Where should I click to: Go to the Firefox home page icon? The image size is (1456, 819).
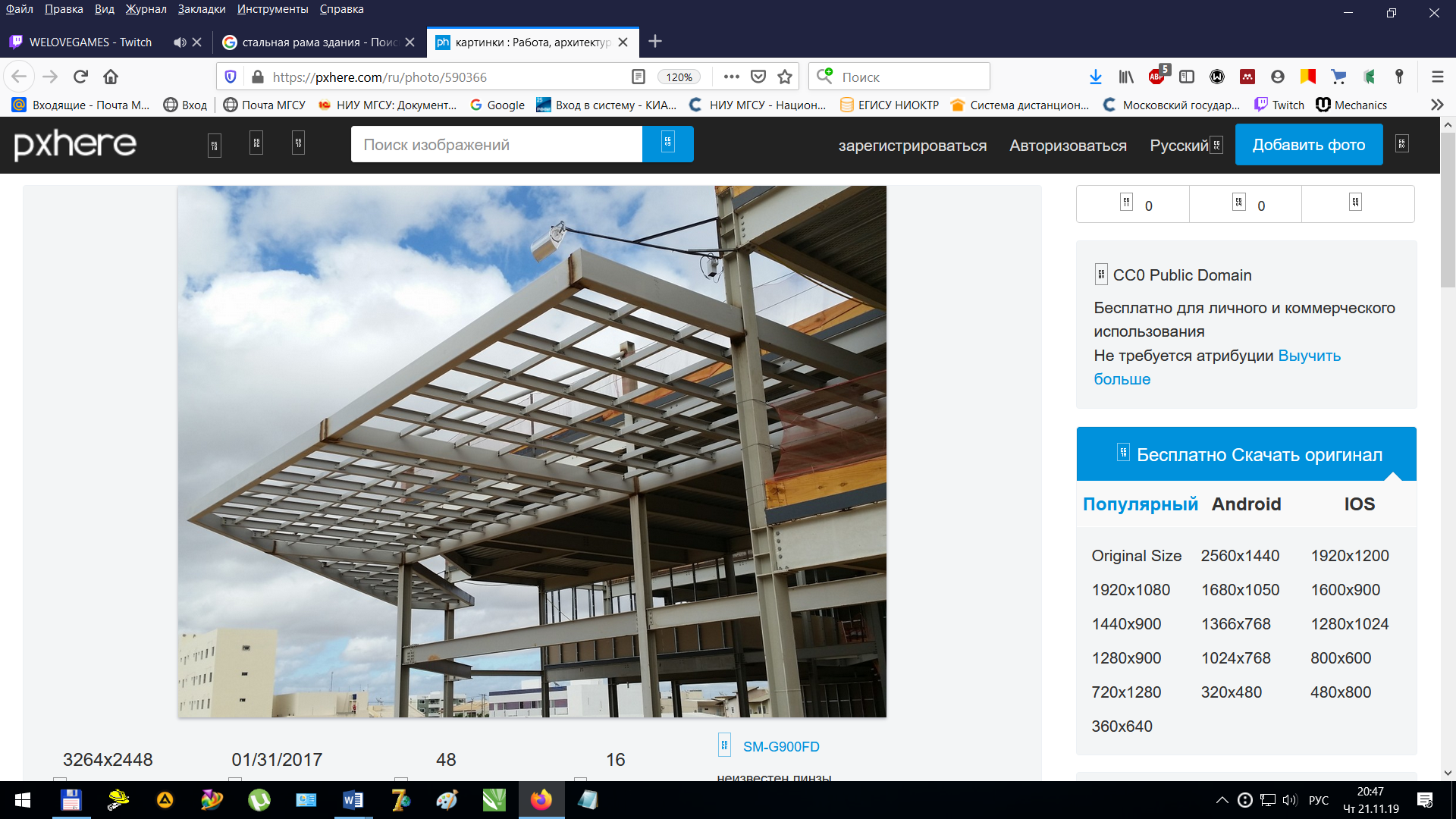coord(111,77)
